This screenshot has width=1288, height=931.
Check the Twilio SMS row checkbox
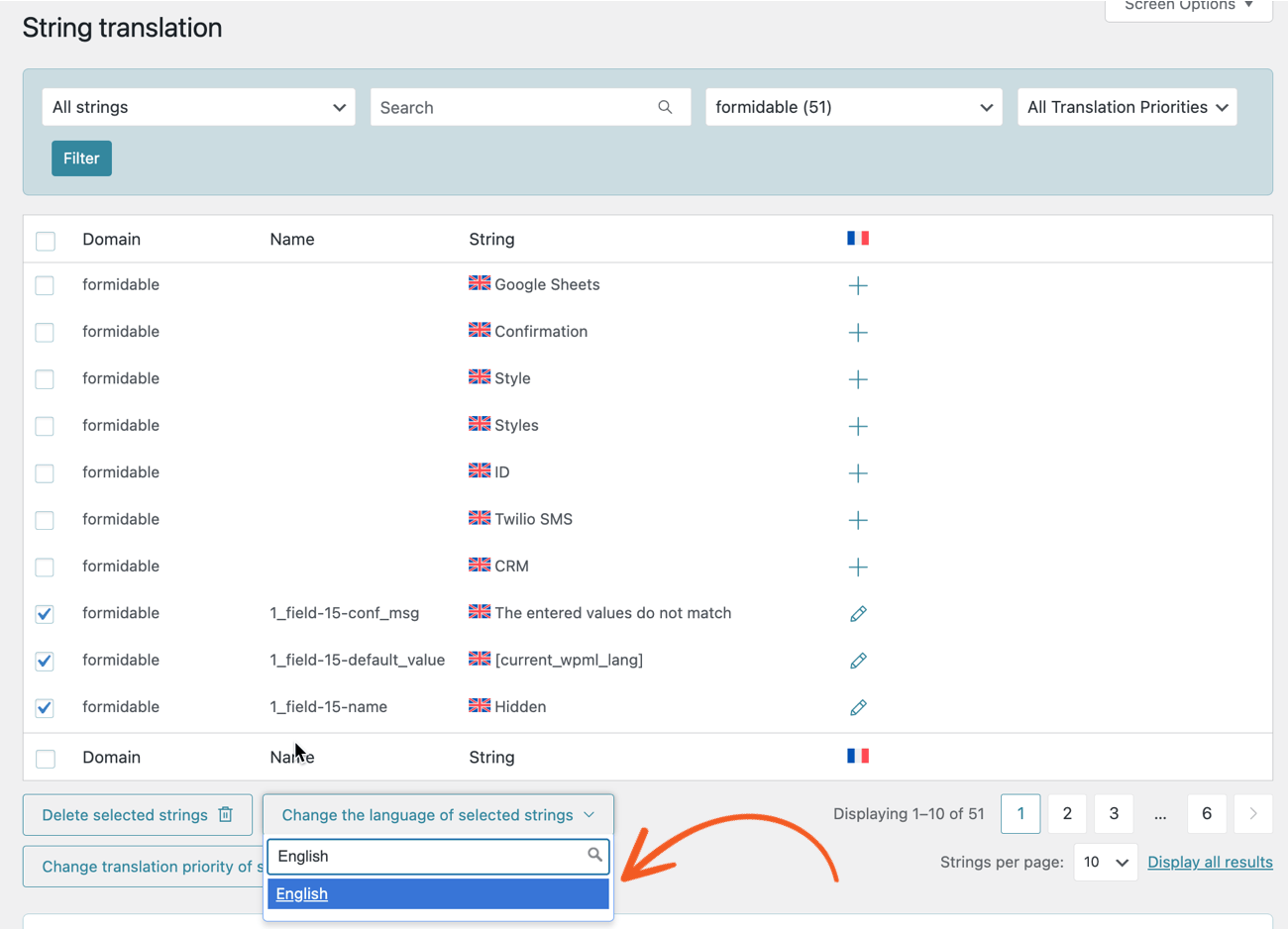(x=45, y=520)
